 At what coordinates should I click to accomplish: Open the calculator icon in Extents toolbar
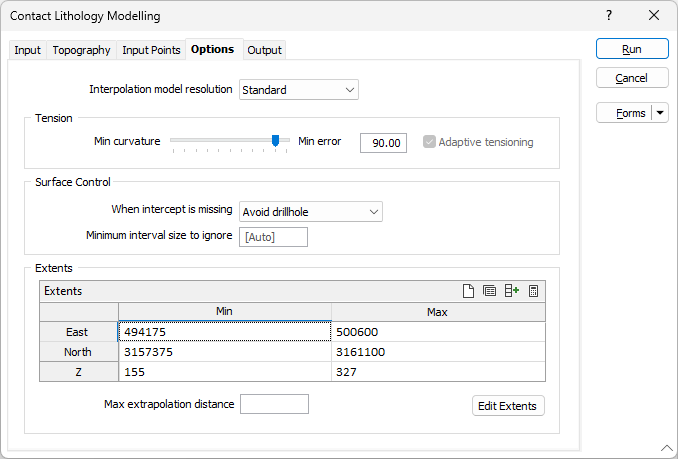[x=534, y=291]
